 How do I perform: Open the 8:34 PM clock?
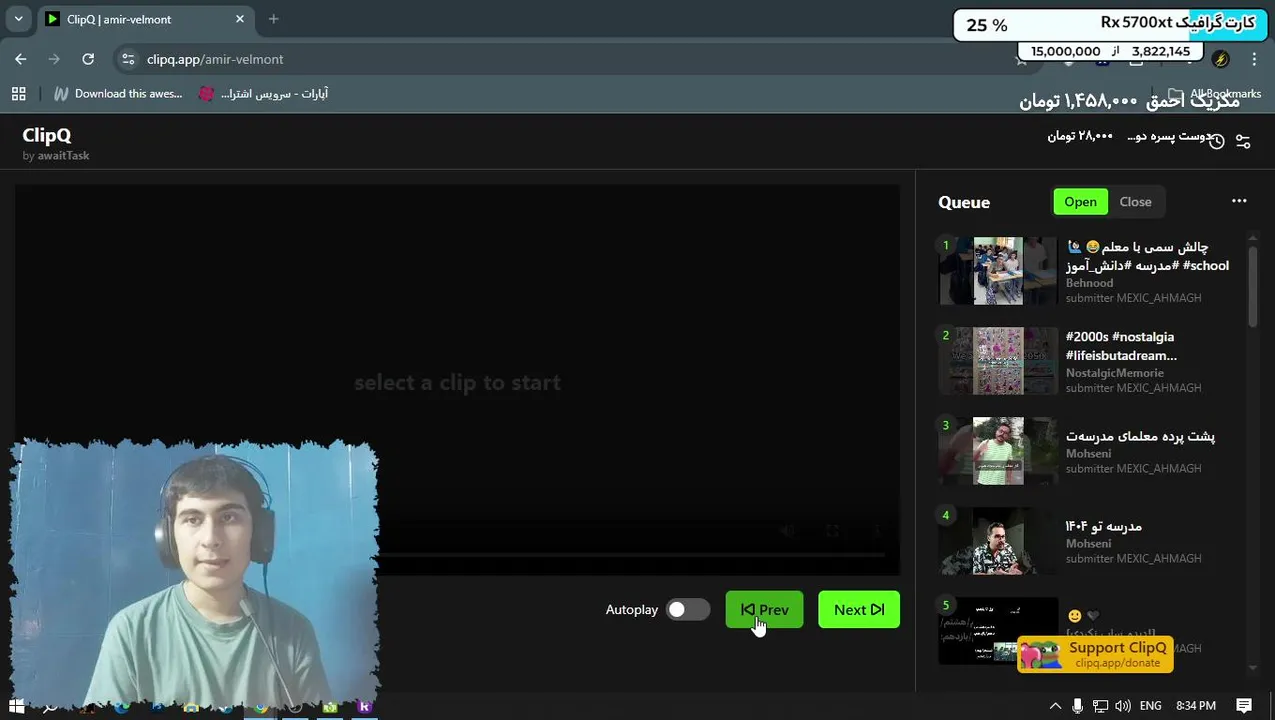coord(1196,706)
